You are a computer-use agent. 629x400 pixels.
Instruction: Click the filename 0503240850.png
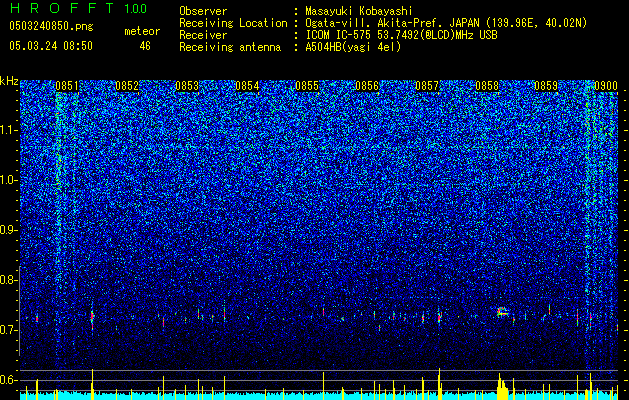[x=51, y=26]
